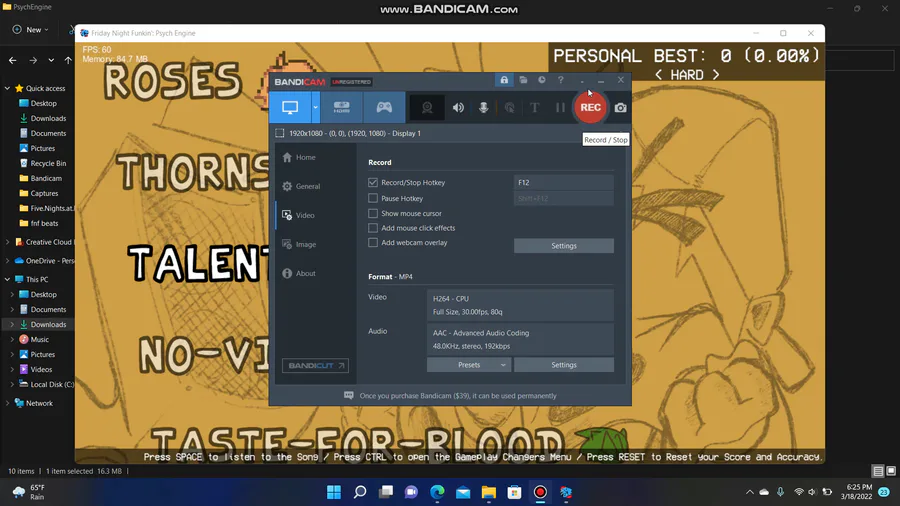Toggle the Pause Hotkey checkbox
Screen dimensions: 900x506
pos(373,198)
